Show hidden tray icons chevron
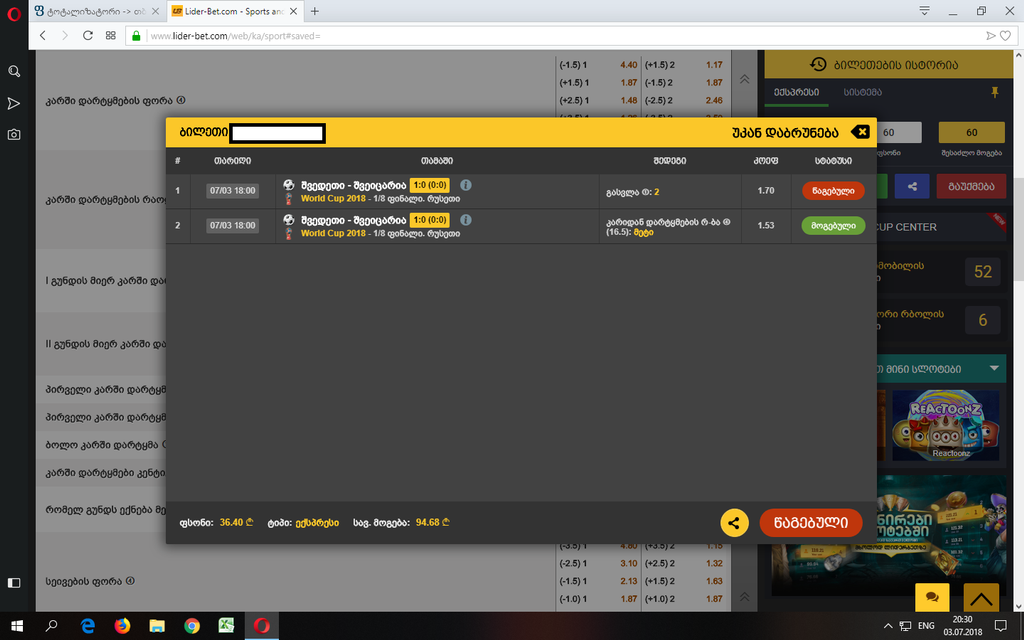1024x640 pixels. 888,626
